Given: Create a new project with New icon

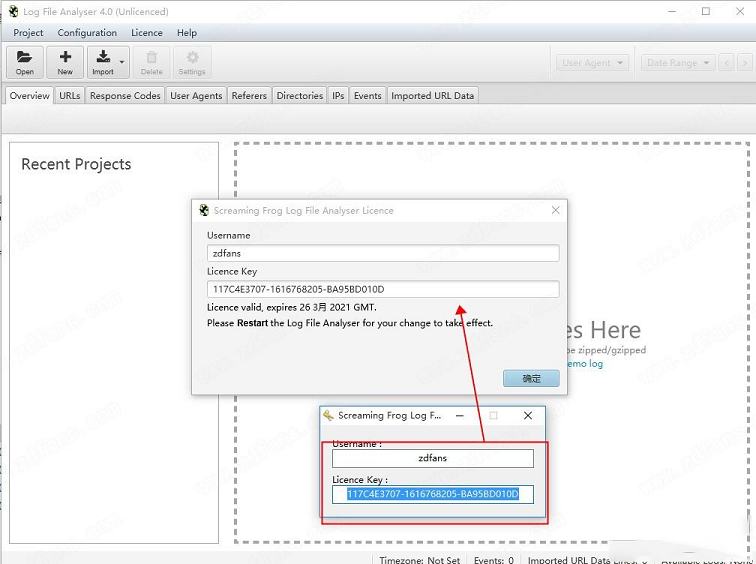Looking at the screenshot, I should (65, 62).
